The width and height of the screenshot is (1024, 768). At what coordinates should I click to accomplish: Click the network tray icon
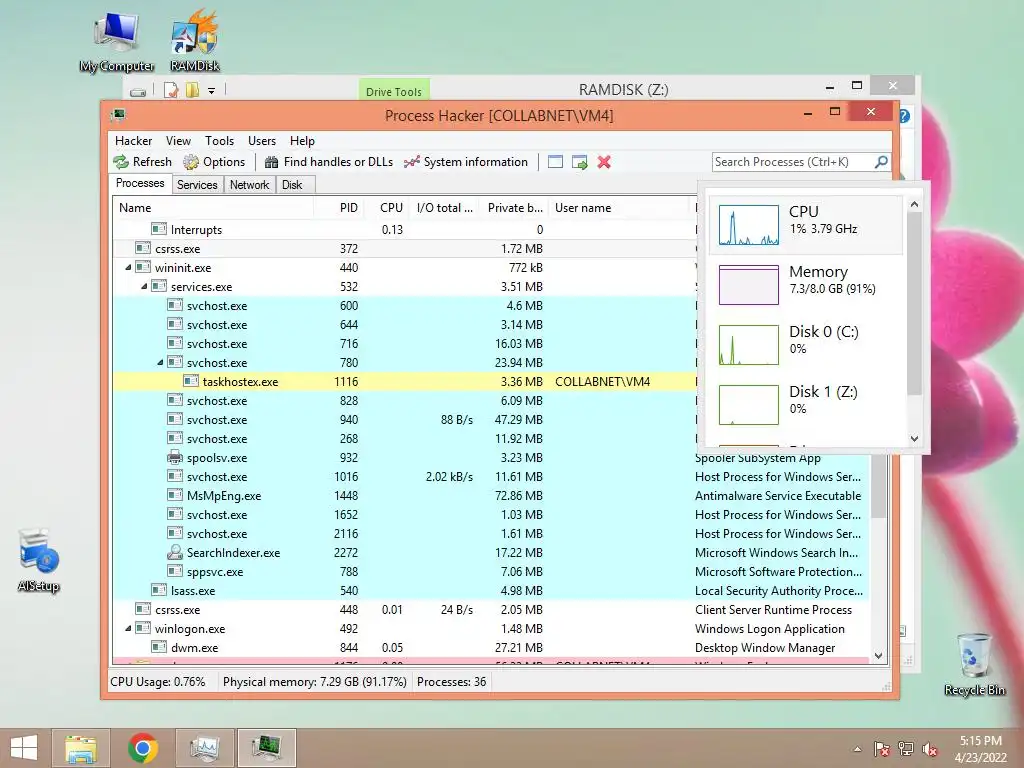click(906, 749)
